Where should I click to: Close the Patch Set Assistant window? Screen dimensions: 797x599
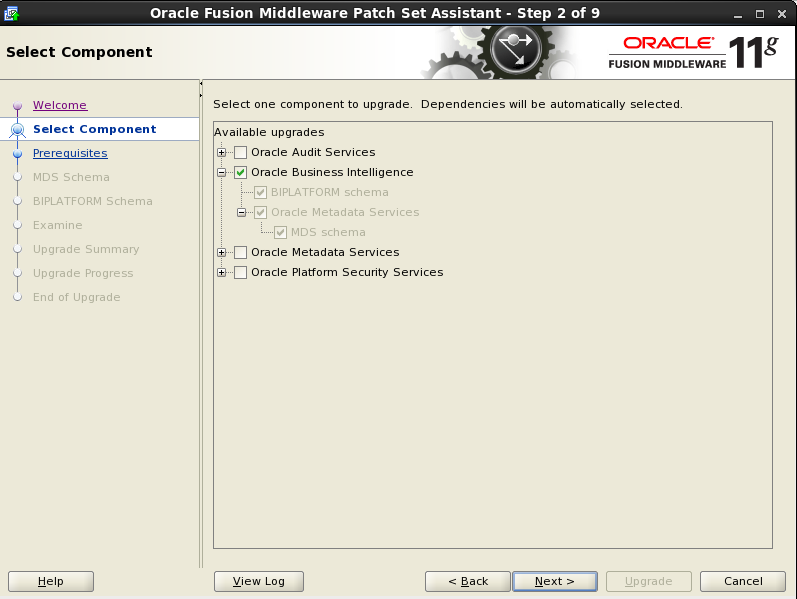pos(782,14)
